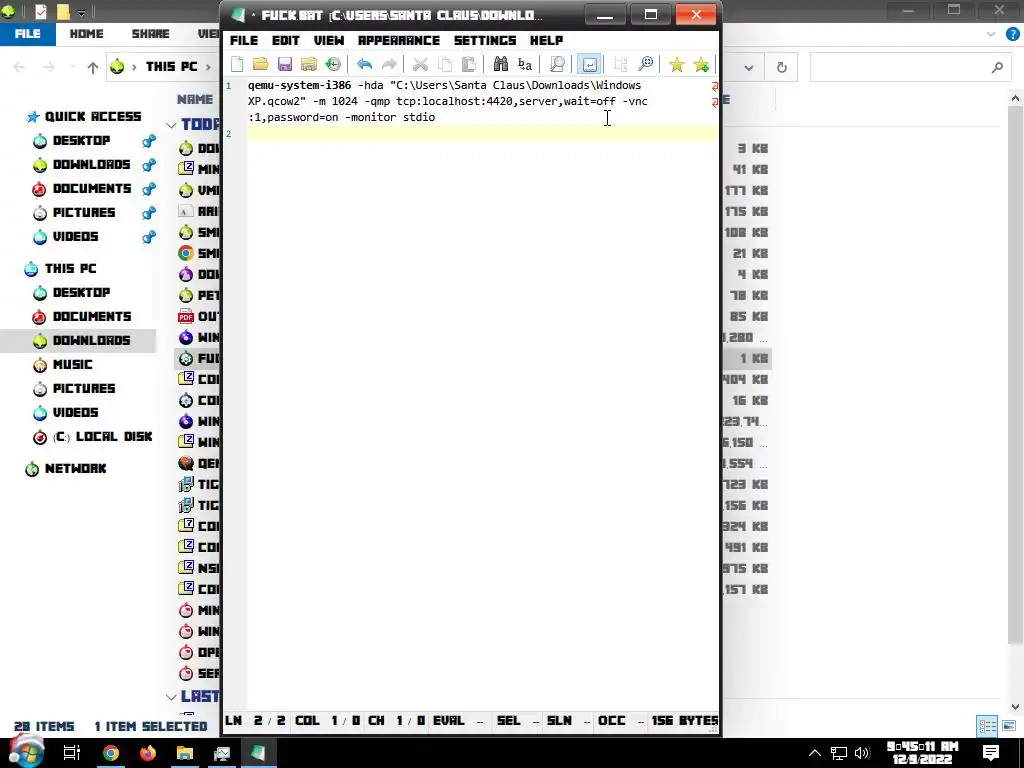Undo the last edit with blue arrow
This screenshot has width=1024, height=768.
coord(364,64)
